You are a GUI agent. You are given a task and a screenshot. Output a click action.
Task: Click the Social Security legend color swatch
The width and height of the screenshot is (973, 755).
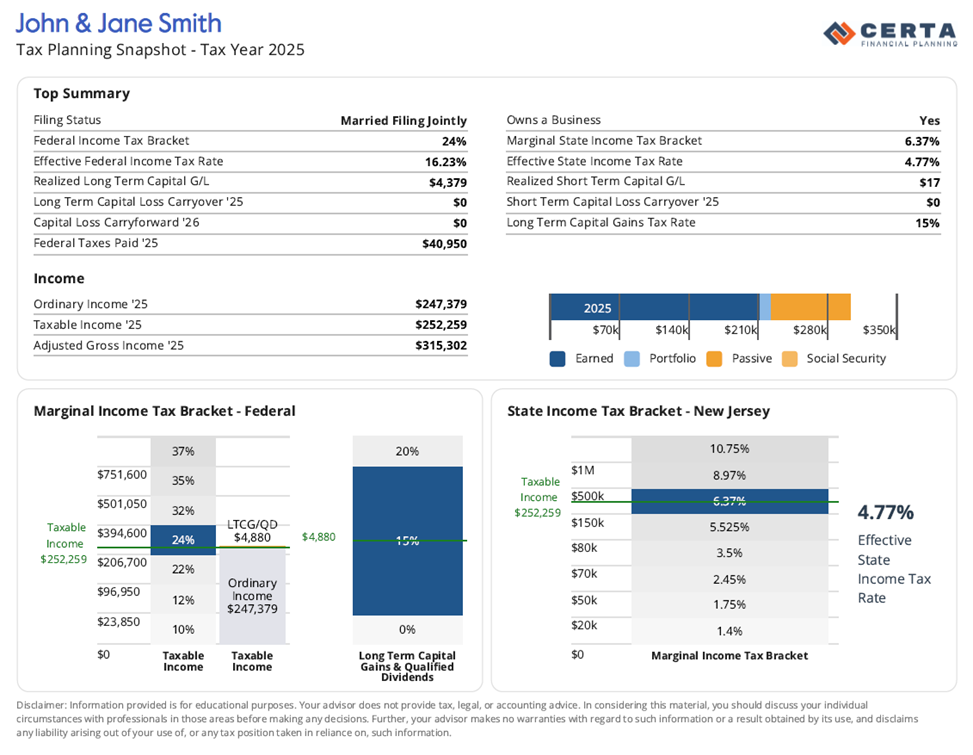(x=789, y=359)
